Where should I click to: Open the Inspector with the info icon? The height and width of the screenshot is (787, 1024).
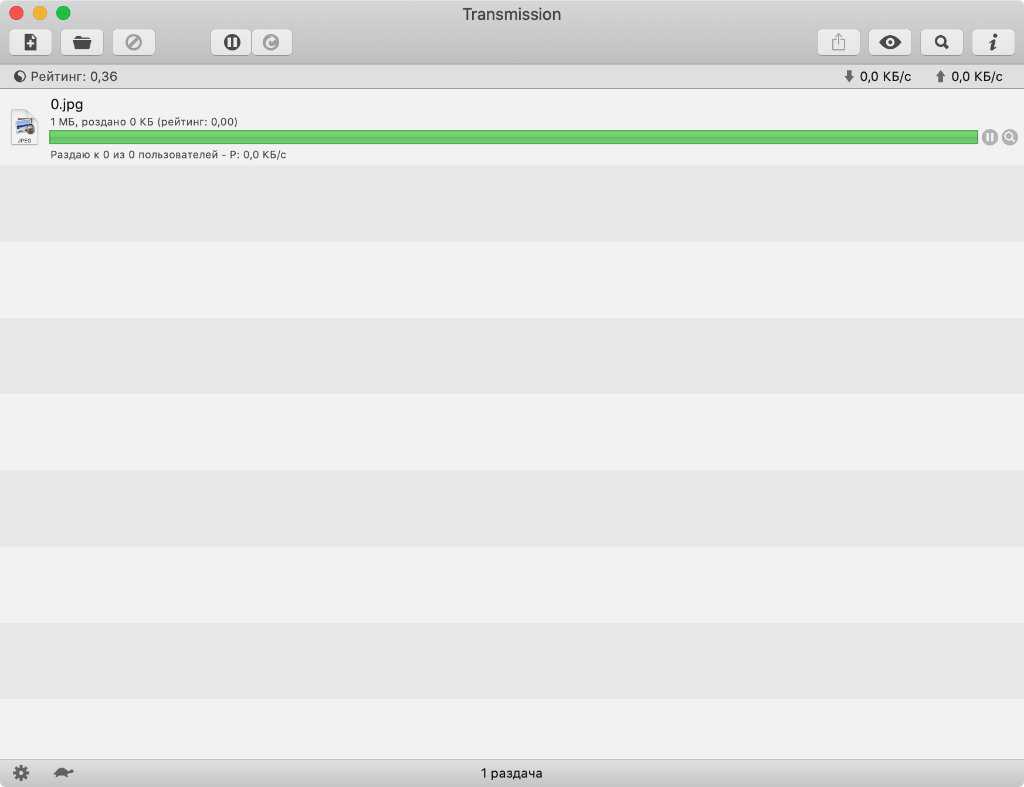[993, 42]
